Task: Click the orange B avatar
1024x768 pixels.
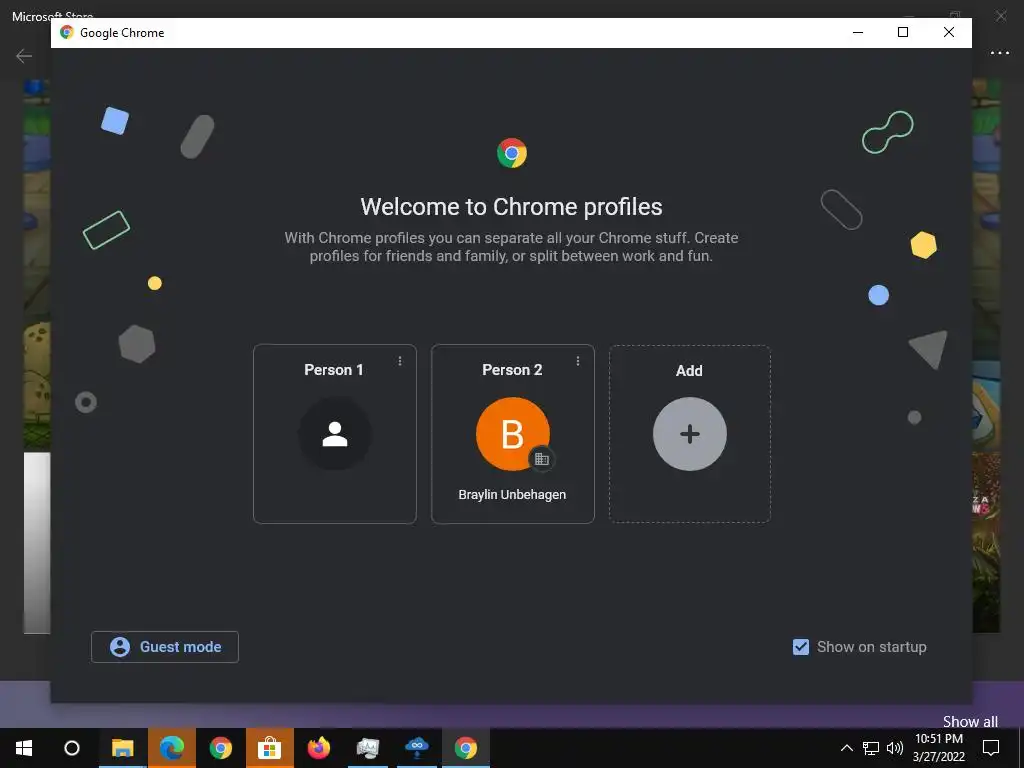Action: pos(513,434)
